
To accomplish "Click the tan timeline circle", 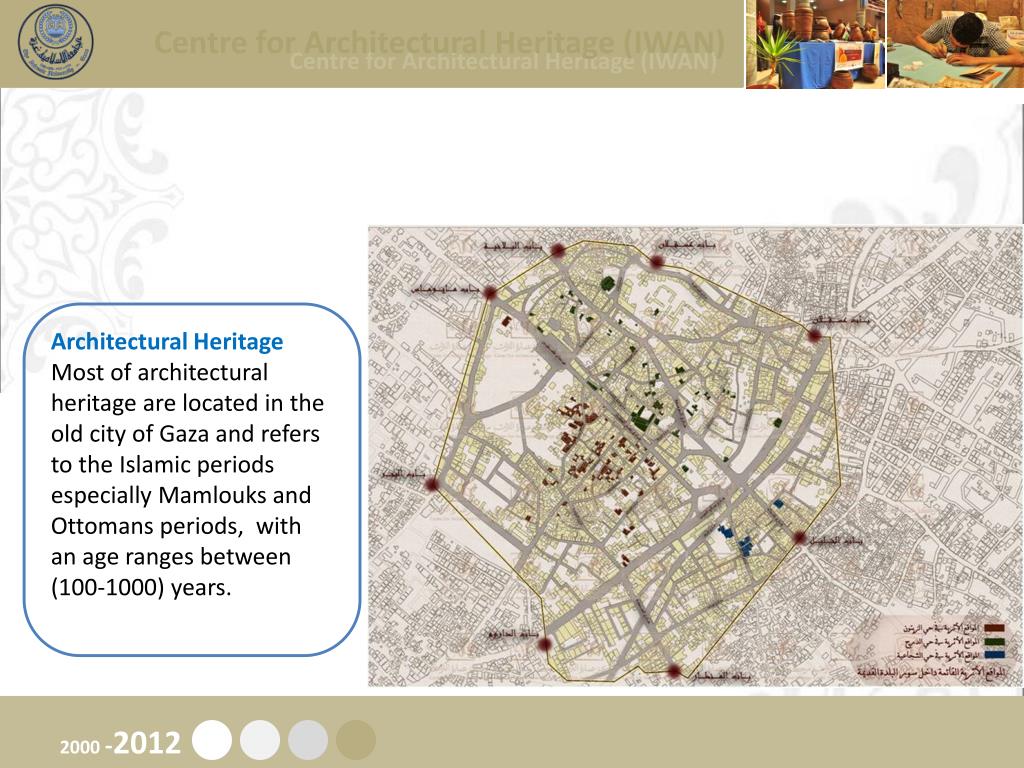I will coord(356,740).
